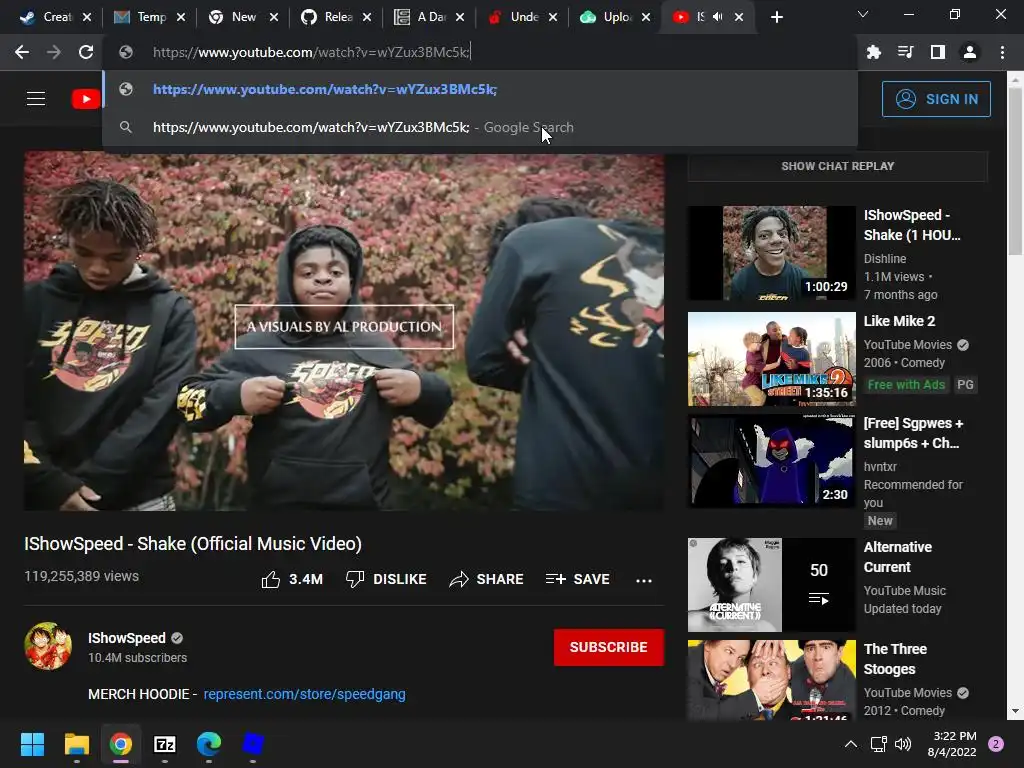
Task: Open the Like Mike 2 movie thumbnail
Action: tap(771, 359)
